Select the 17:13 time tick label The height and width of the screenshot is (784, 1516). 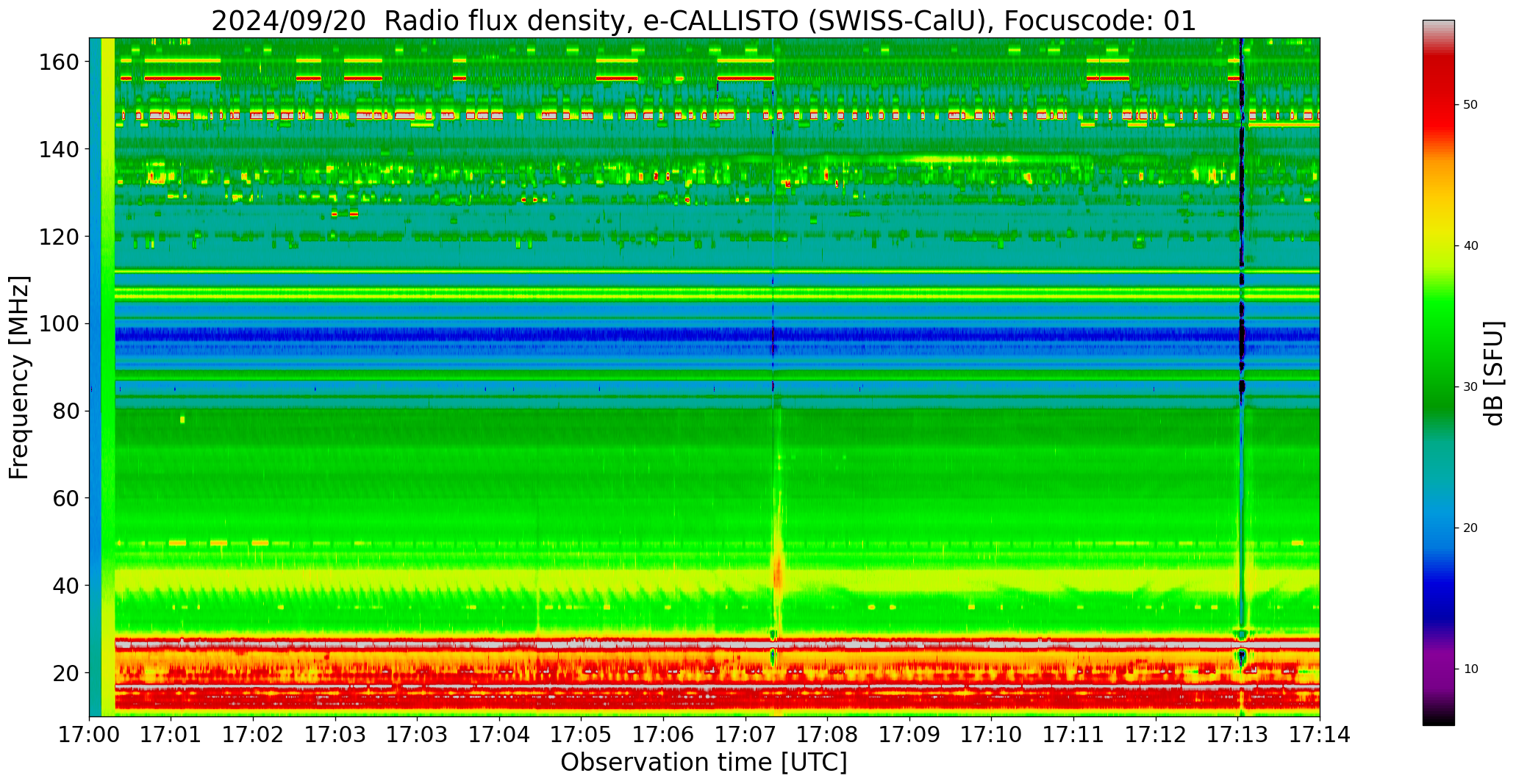tap(1237, 736)
